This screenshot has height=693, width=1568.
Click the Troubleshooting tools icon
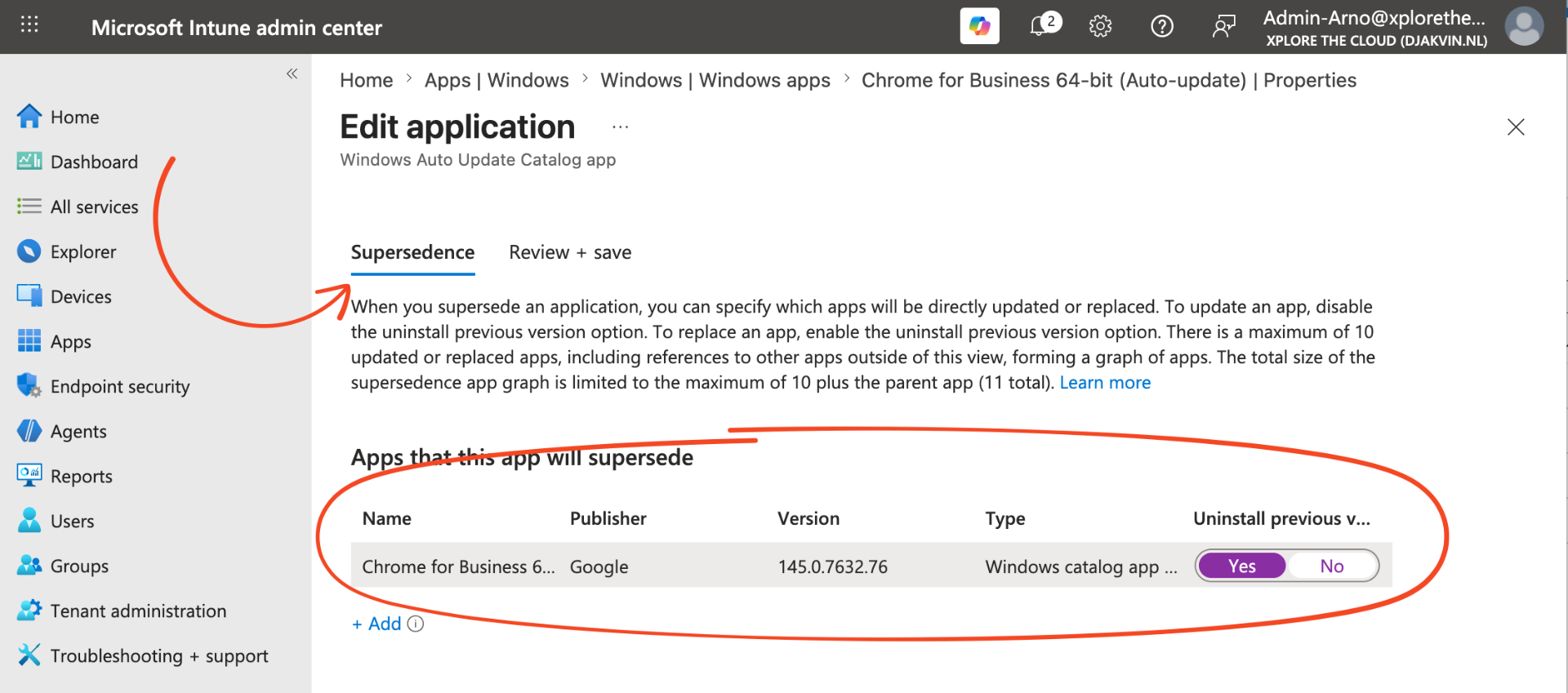29,655
